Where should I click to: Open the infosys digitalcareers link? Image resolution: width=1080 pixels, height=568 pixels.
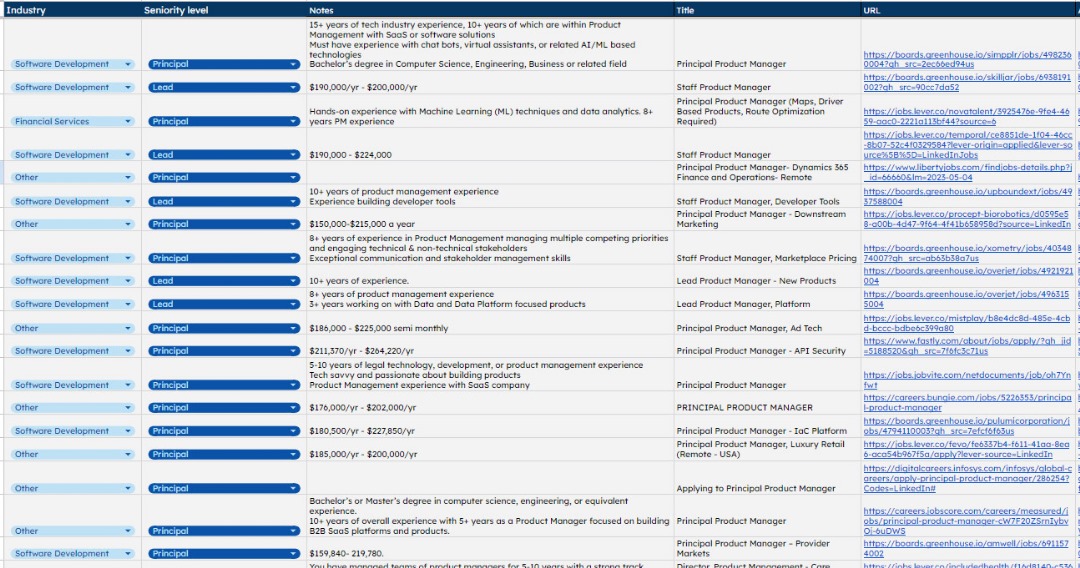tap(968, 478)
